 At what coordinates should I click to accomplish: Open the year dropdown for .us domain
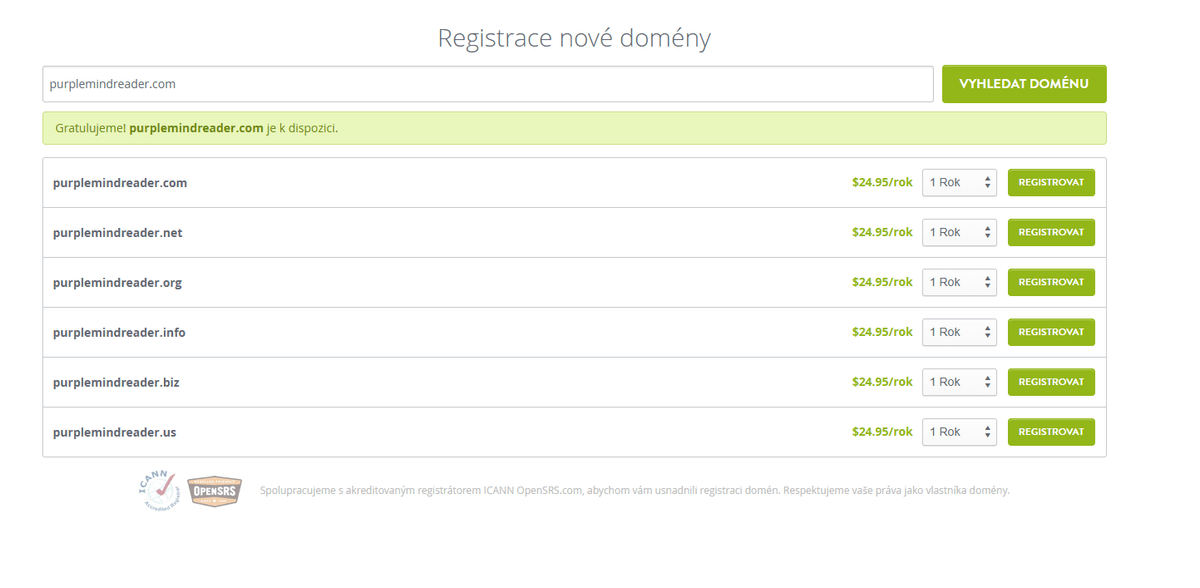click(x=959, y=432)
